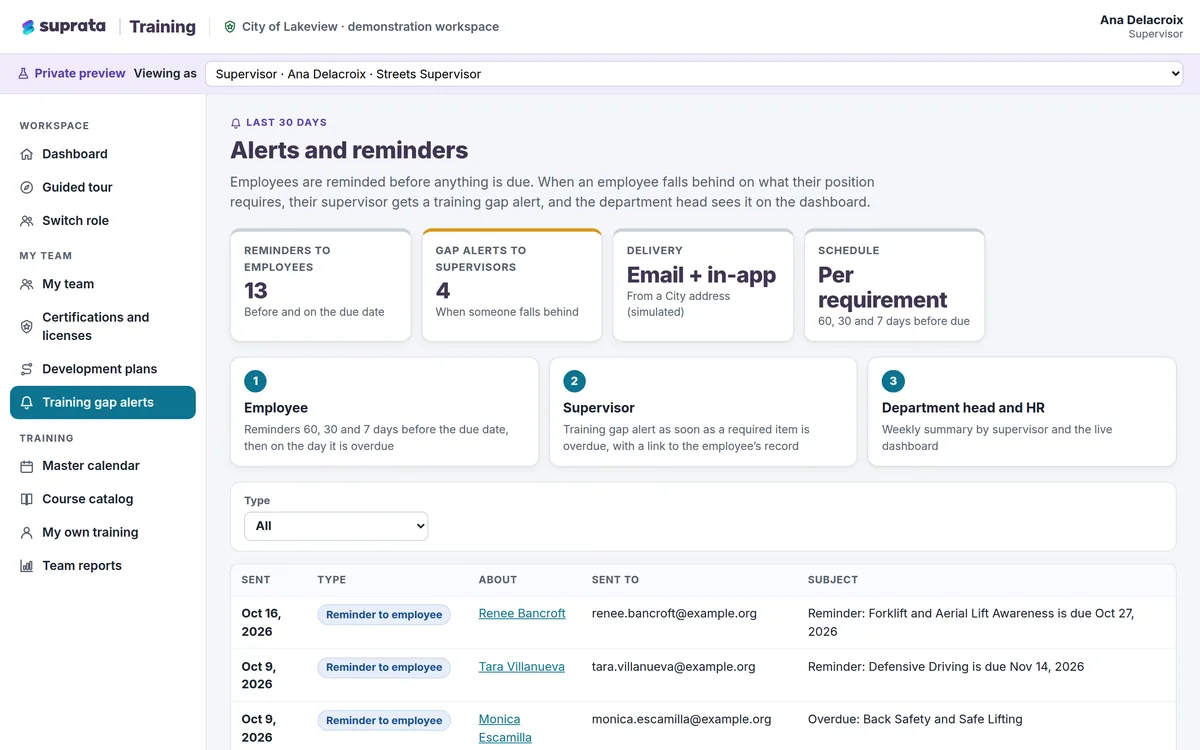Open Development plans page
Screen dimensions: 1200x750
point(103,369)
